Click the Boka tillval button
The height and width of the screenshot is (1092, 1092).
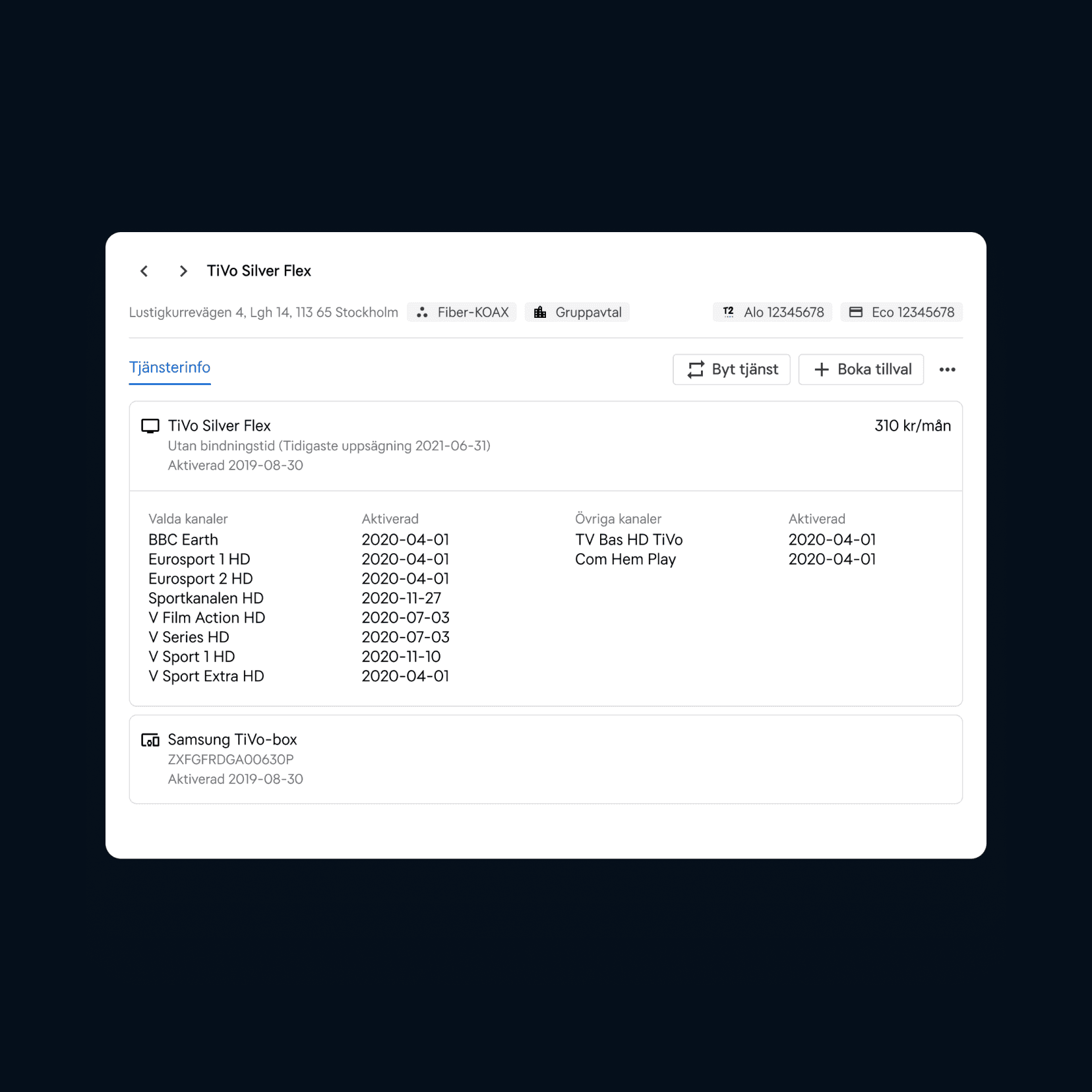pos(861,369)
